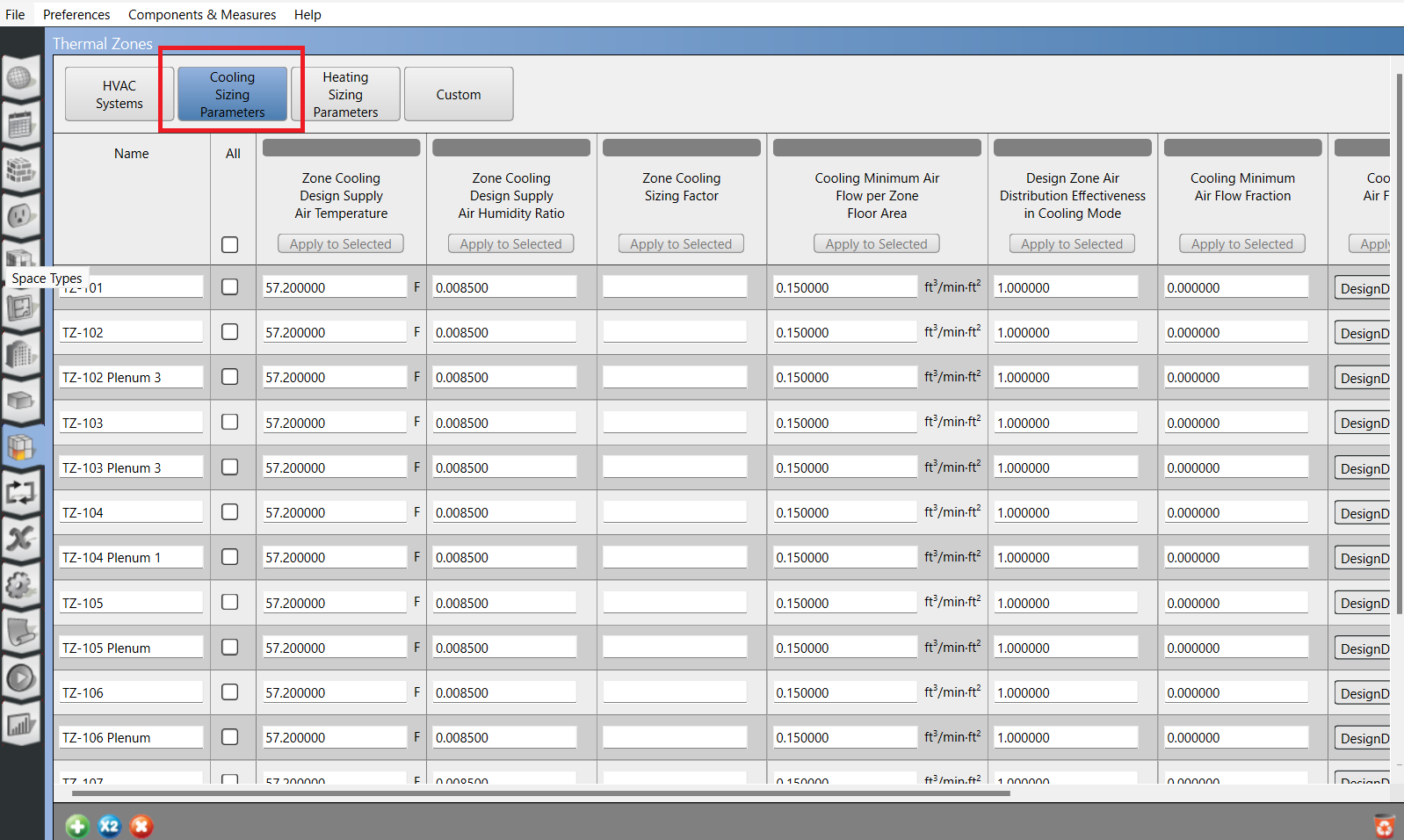This screenshot has height=840, width=1404.
Task: Open the Space Types sidebar icon
Action: click(21, 257)
